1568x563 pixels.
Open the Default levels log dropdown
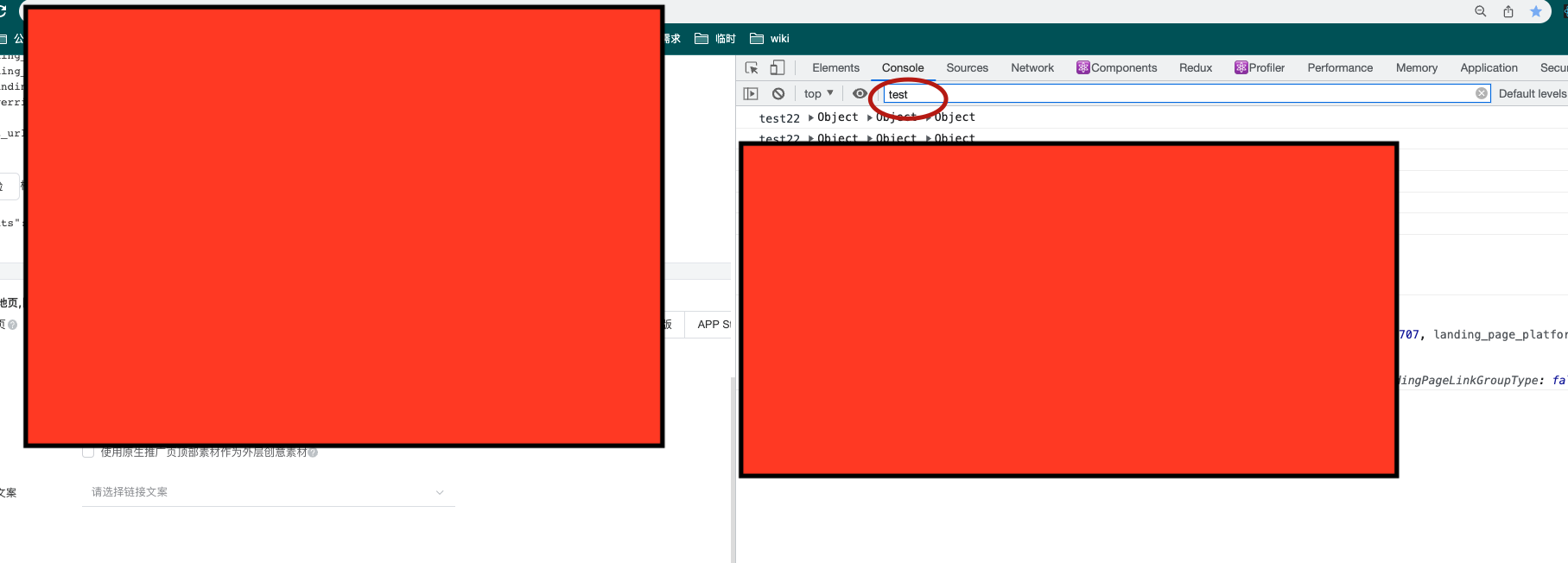pos(1532,93)
